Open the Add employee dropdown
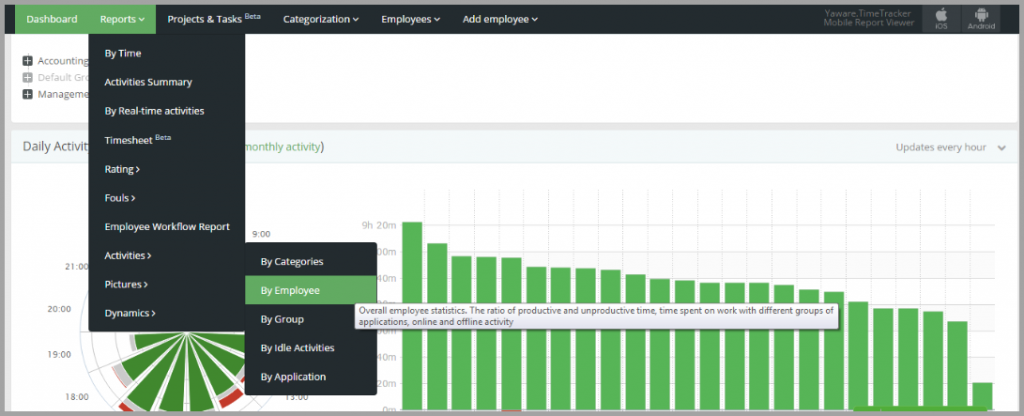Viewport: 1024px width, 416px height. (500, 19)
